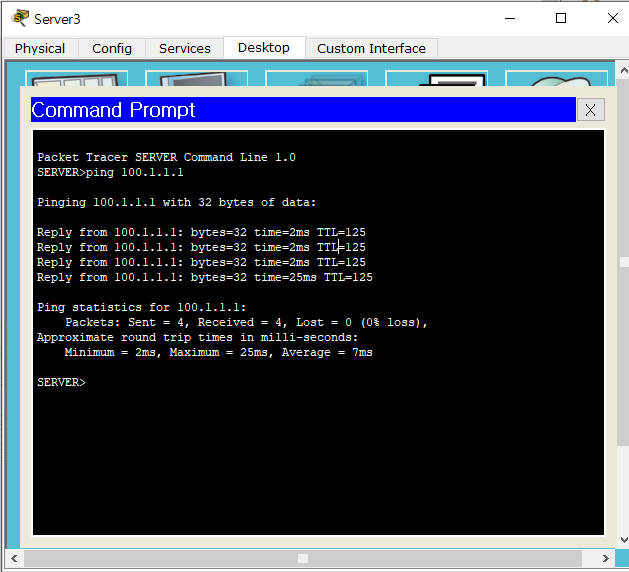Click the reply line with time=25ms
This screenshot has width=629, height=572.
tap(205, 277)
